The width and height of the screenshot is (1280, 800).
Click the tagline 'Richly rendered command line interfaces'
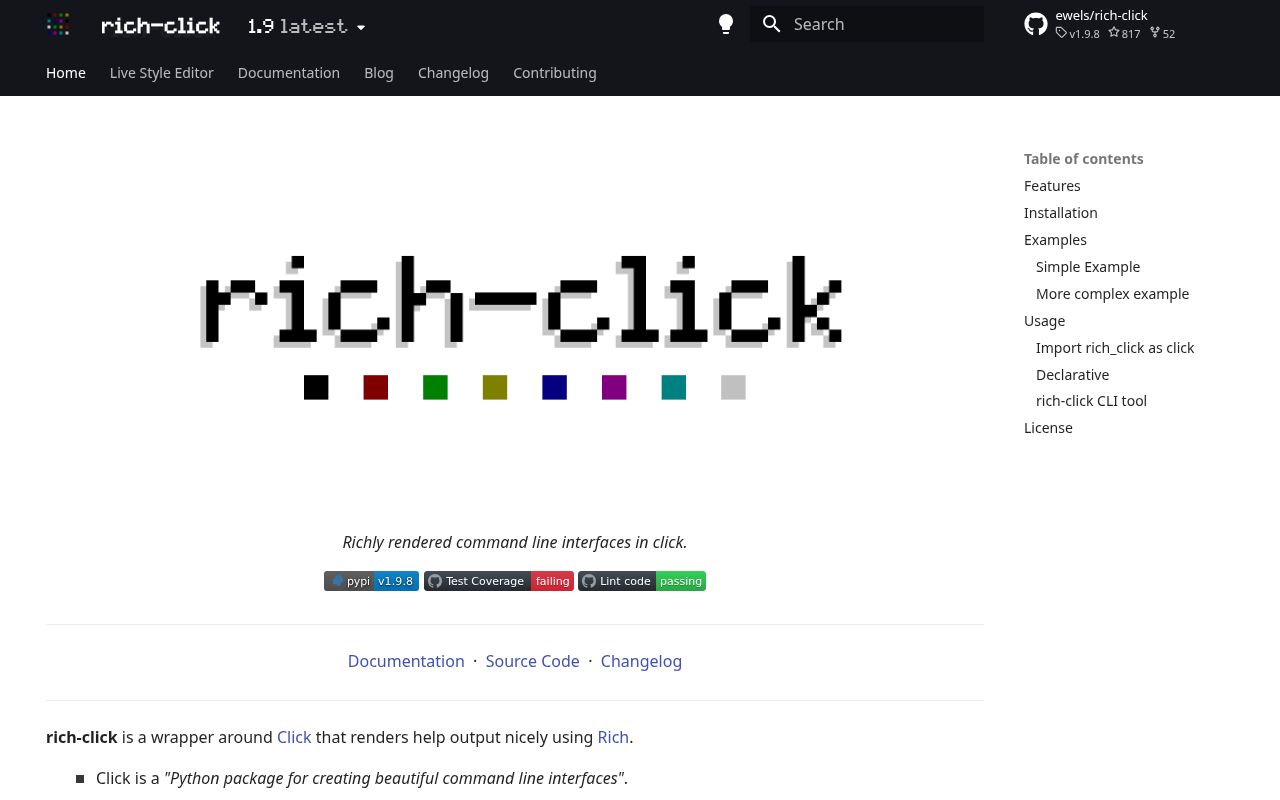(x=515, y=542)
